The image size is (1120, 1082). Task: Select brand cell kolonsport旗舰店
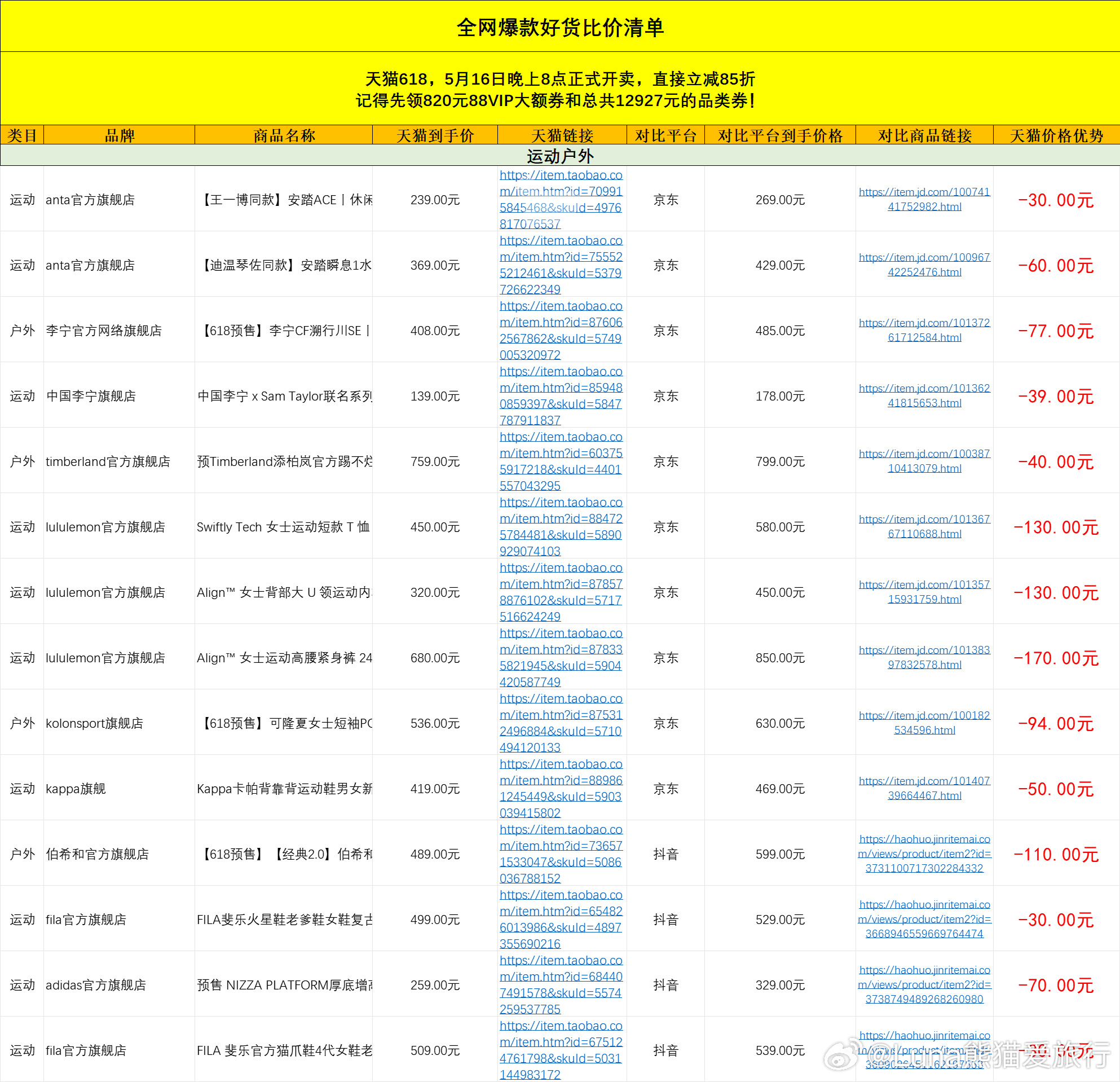click(120, 723)
